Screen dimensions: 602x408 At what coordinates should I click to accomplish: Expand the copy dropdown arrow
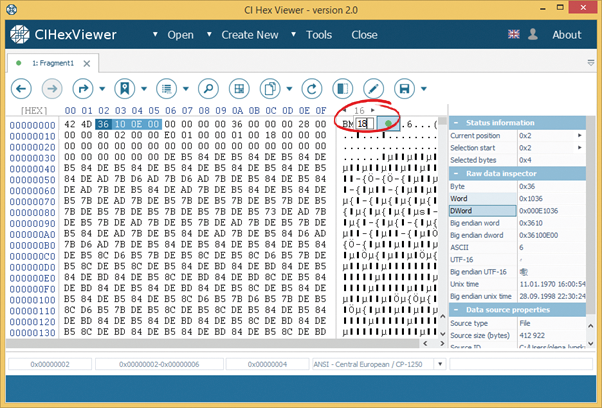(x=289, y=89)
